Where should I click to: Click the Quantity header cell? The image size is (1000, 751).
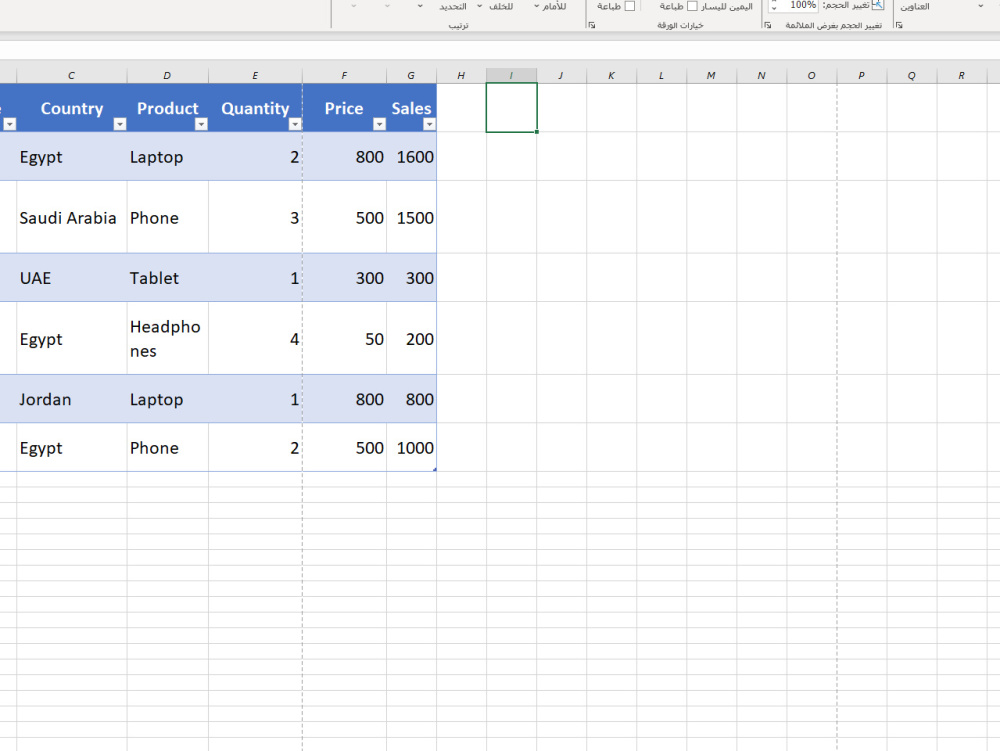(x=255, y=108)
